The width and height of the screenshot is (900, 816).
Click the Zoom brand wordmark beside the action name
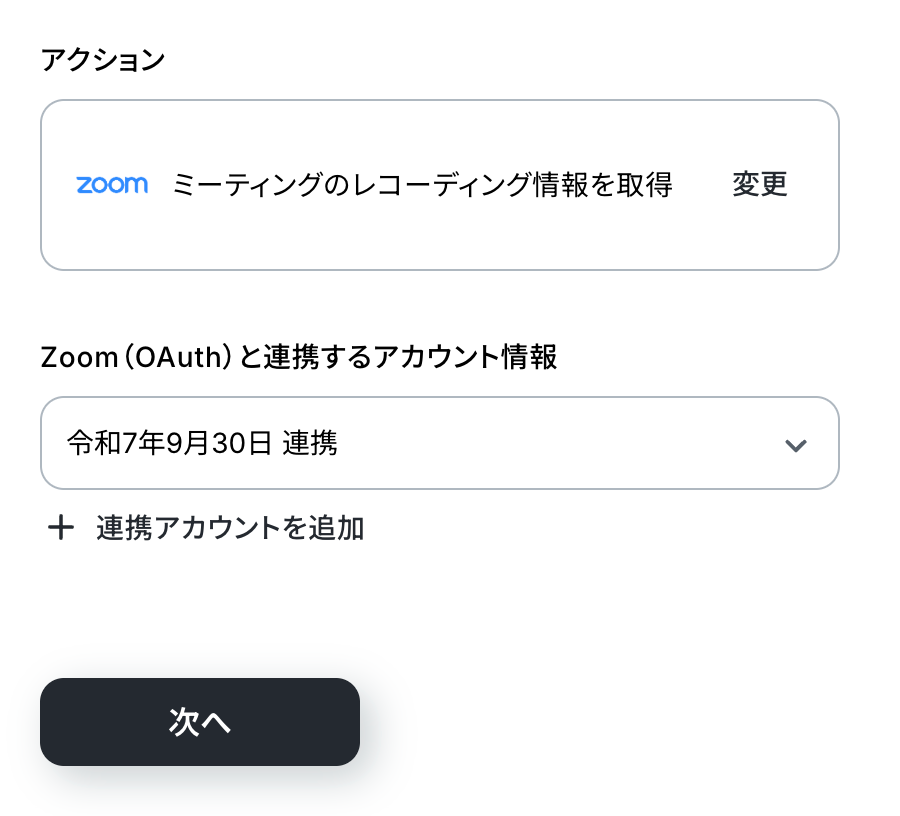112,185
